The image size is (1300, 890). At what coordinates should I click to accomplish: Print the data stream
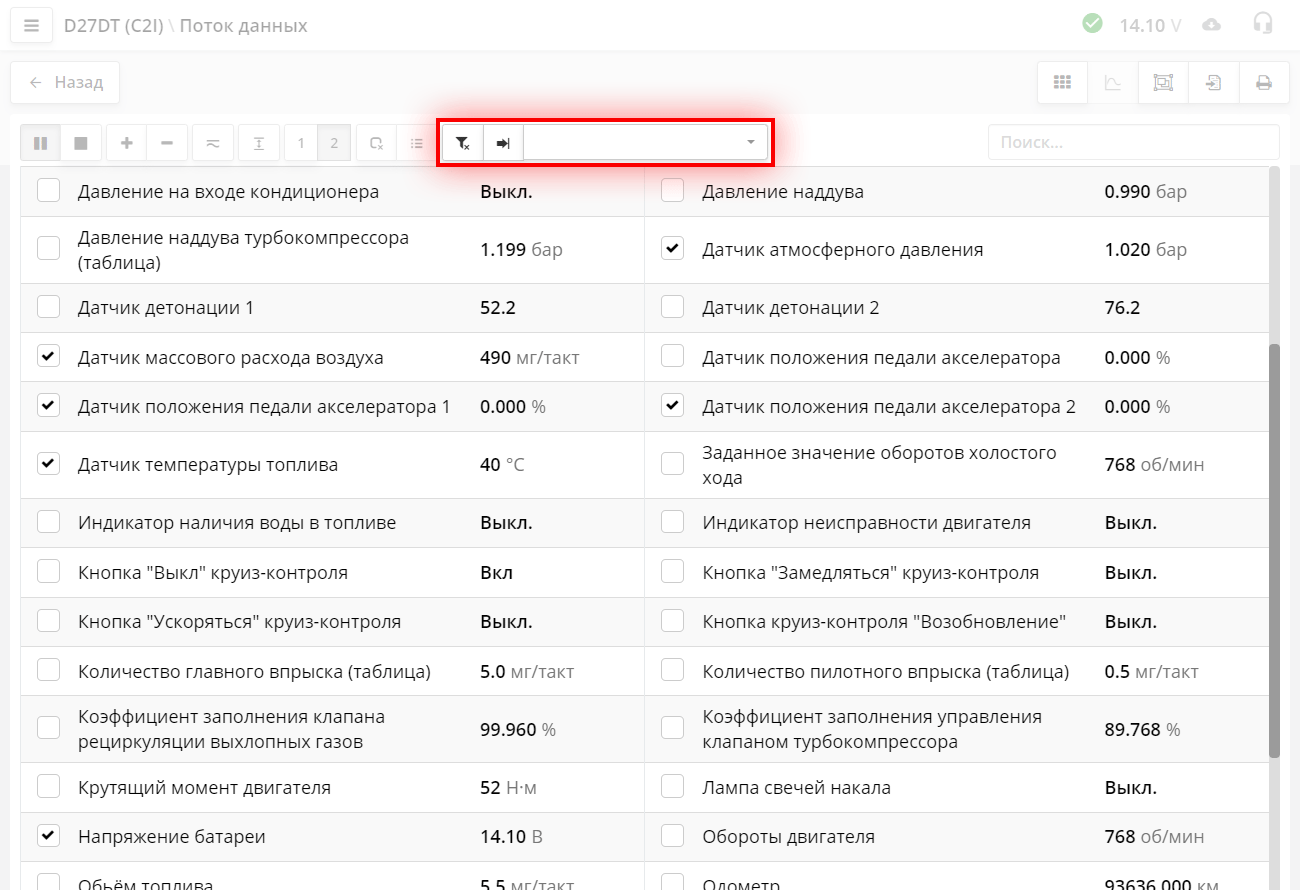[1264, 83]
